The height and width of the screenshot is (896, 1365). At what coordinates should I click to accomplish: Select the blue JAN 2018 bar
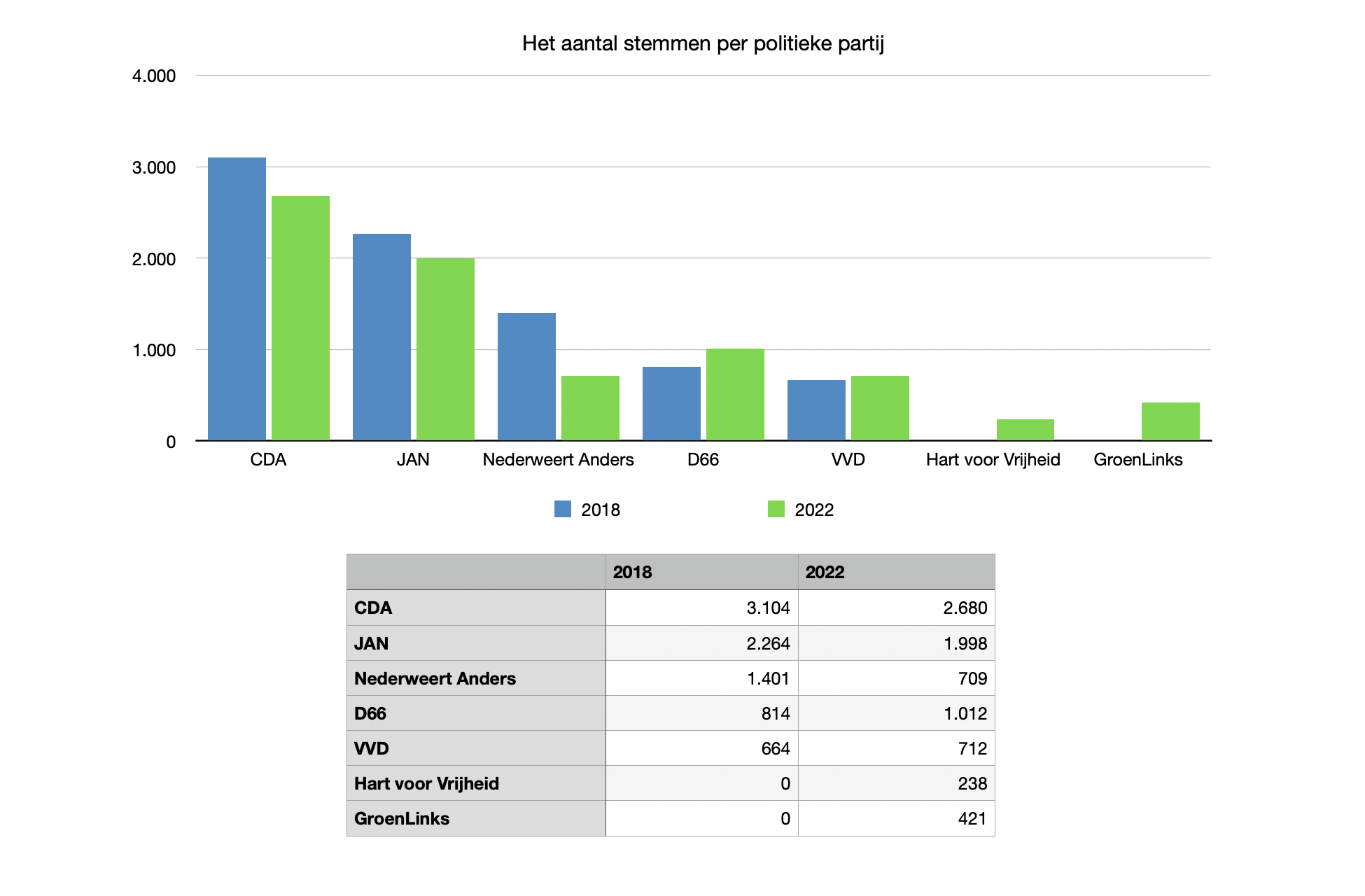click(381, 337)
